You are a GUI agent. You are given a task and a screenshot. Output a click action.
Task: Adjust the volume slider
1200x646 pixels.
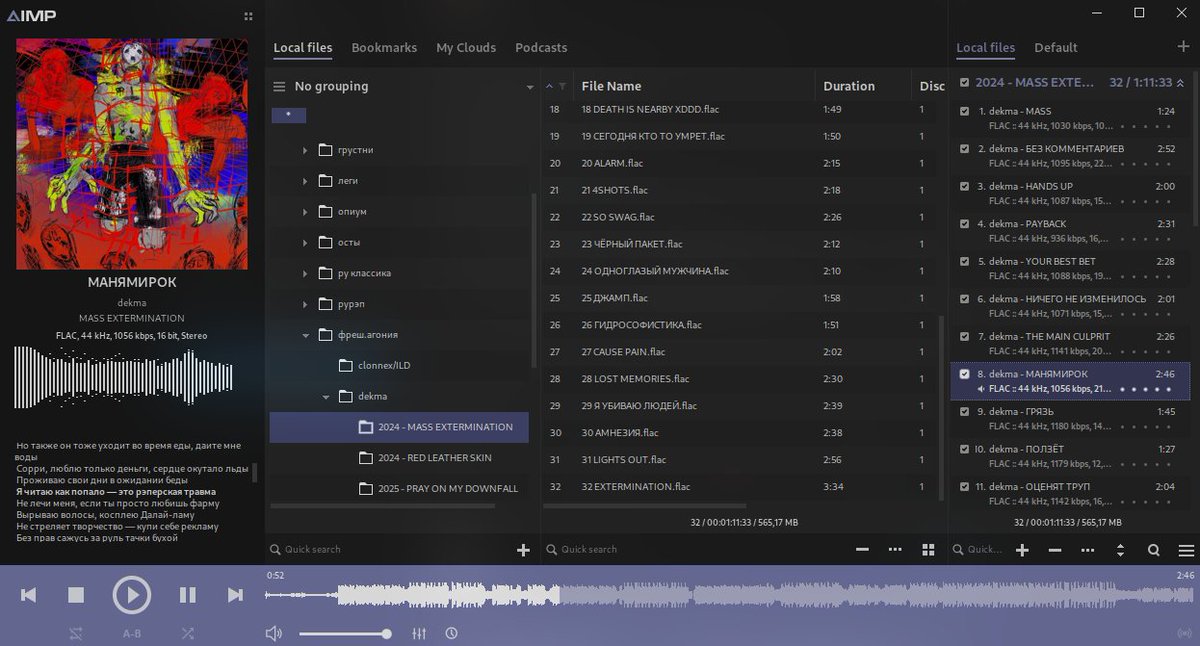point(344,633)
